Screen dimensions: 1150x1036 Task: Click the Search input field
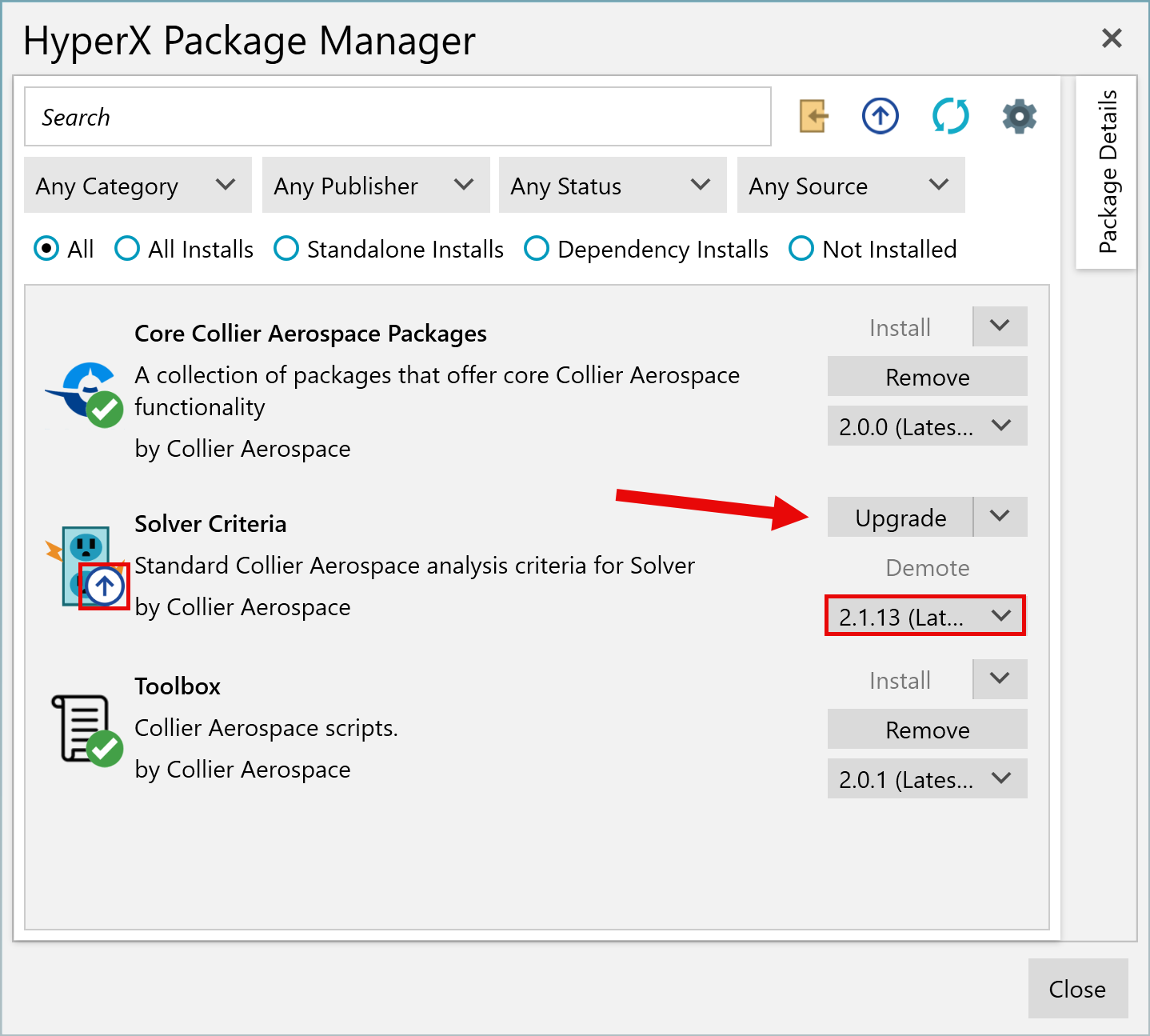[397, 117]
